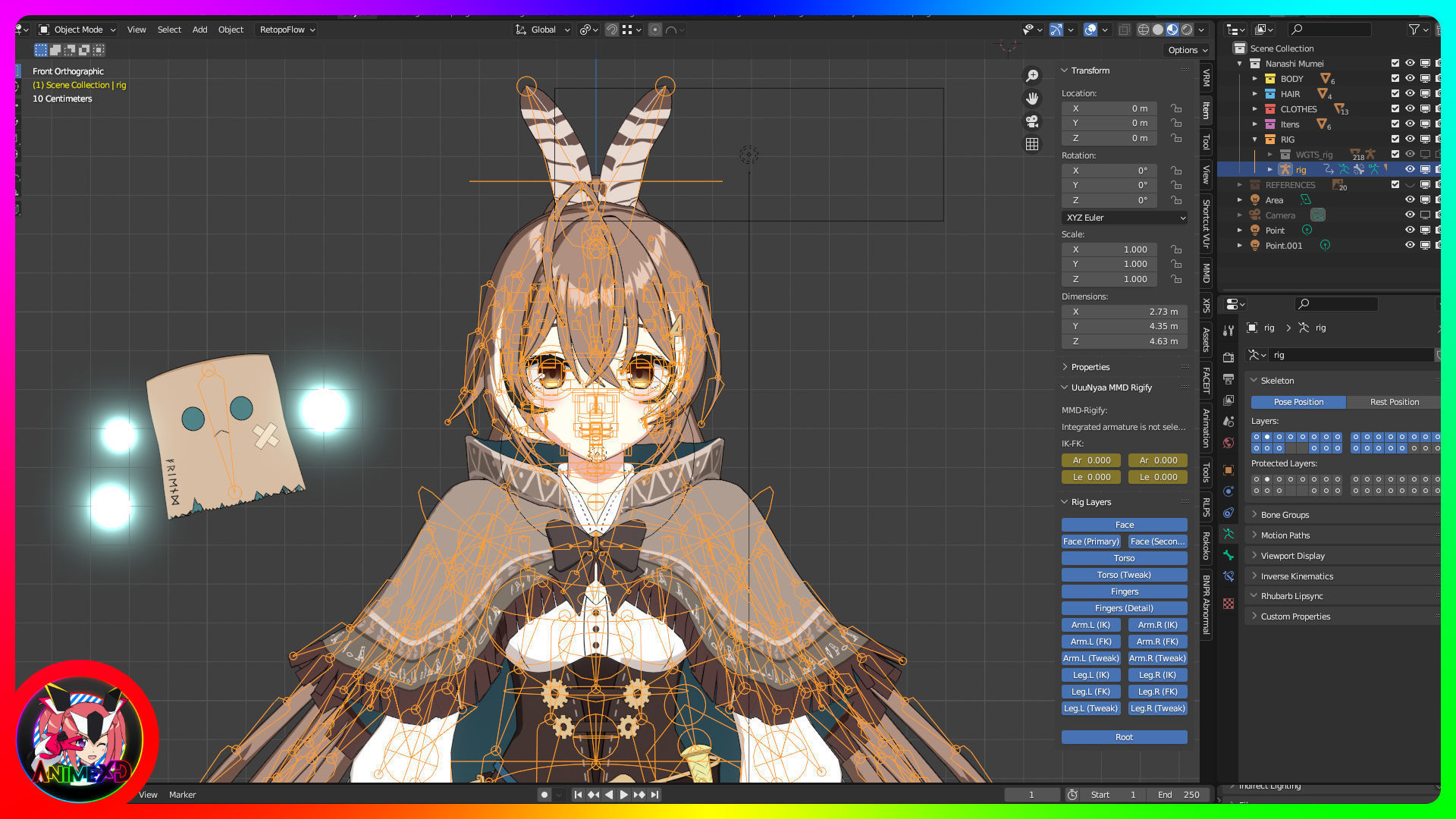Collapse the Transform panel
This screenshot has width=1456, height=819.
coord(1090,71)
